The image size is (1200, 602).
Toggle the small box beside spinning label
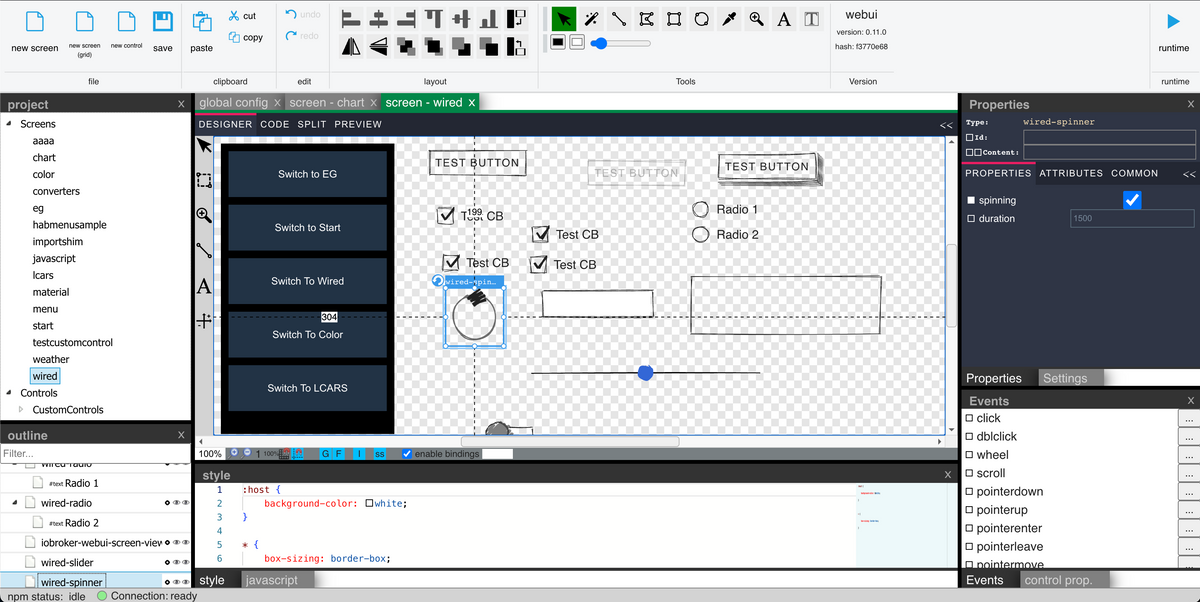[x=971, y=201]
